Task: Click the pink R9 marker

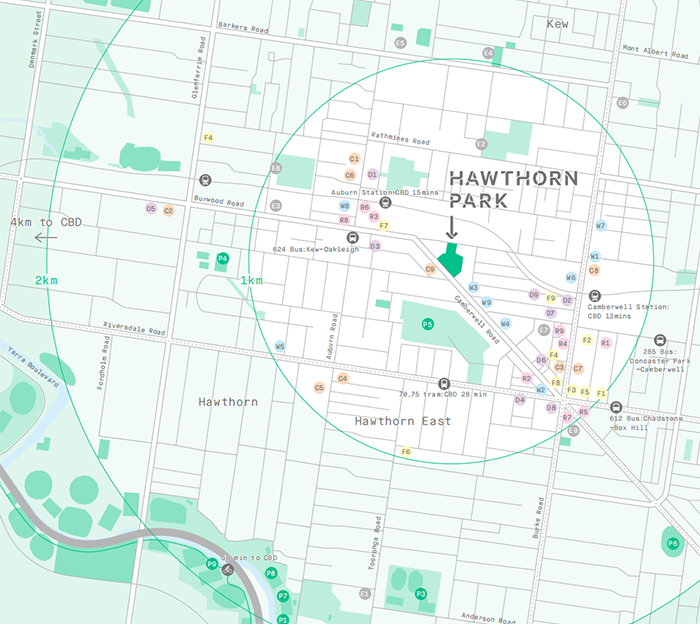Action: pyautogui.click(x=559, y=331)
